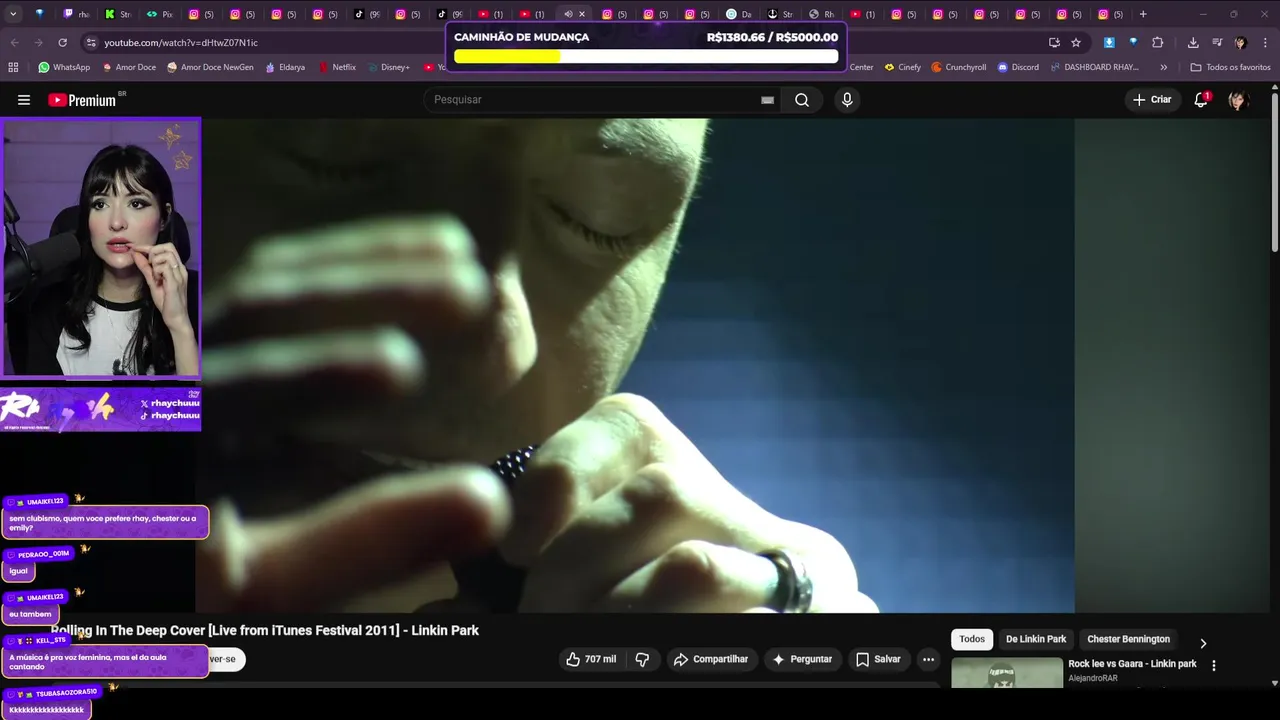Open the tab search dropdown arrow
Viewport: 1280px width, 720px height.
click(13, 14)
